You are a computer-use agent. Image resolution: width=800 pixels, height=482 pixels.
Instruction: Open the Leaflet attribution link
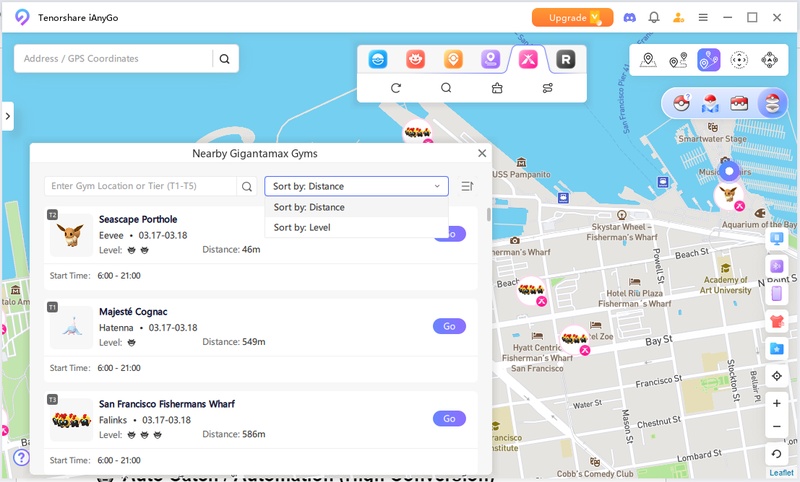coord(781,473)
